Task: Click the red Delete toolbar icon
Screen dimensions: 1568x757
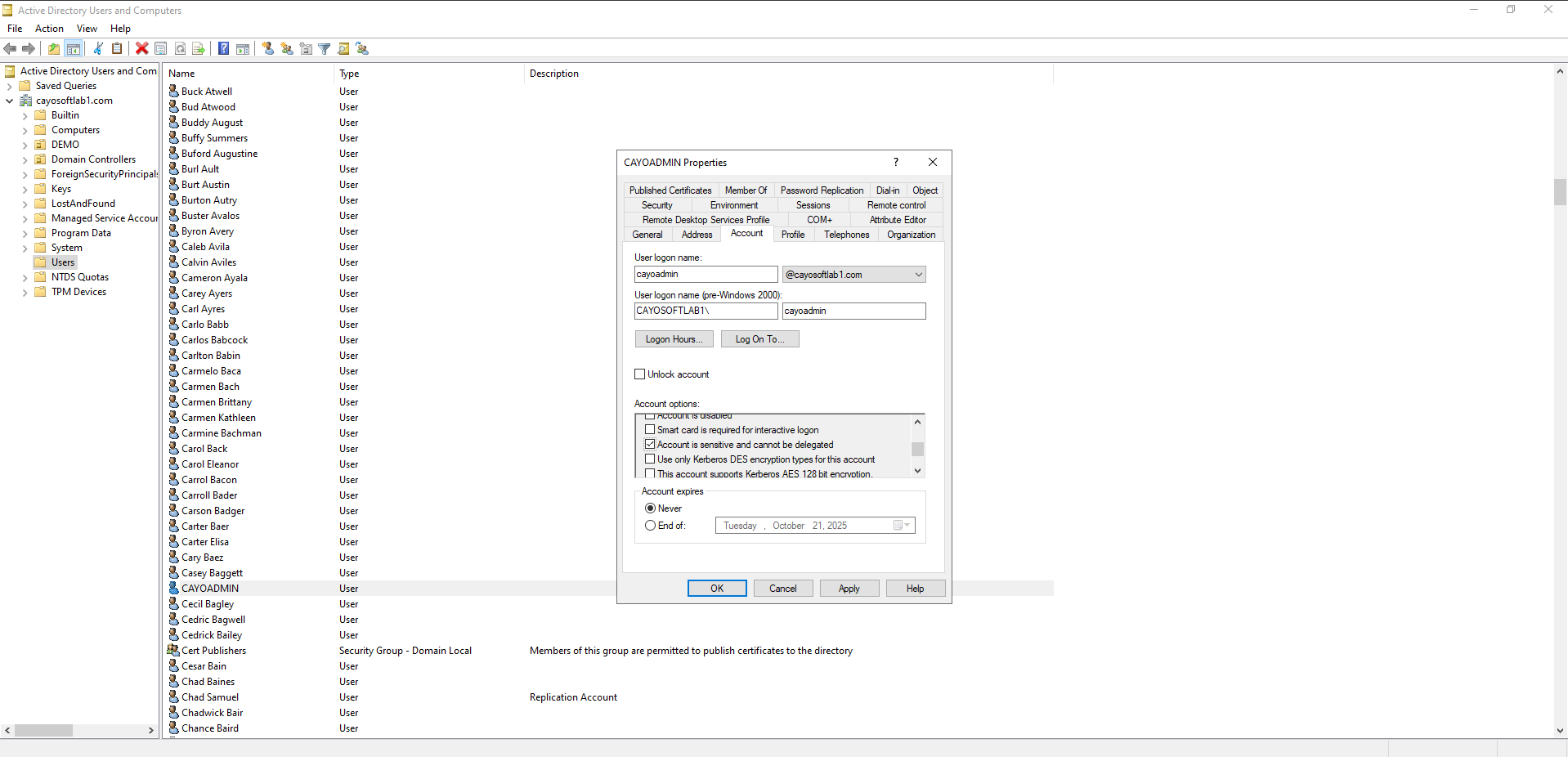Action: [x=141, y=49]
